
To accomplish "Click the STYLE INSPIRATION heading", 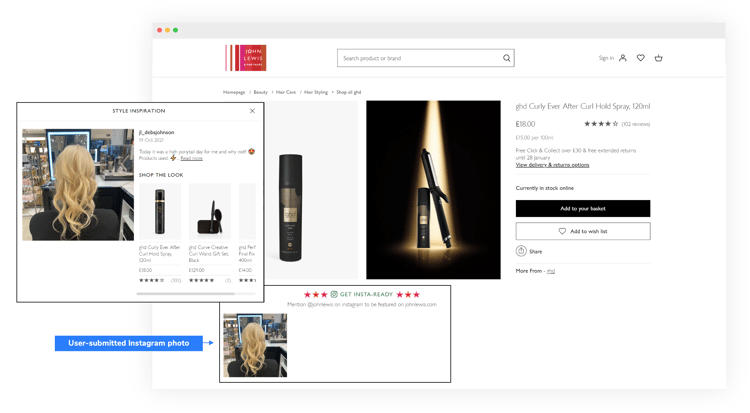I will pos(139,111).
